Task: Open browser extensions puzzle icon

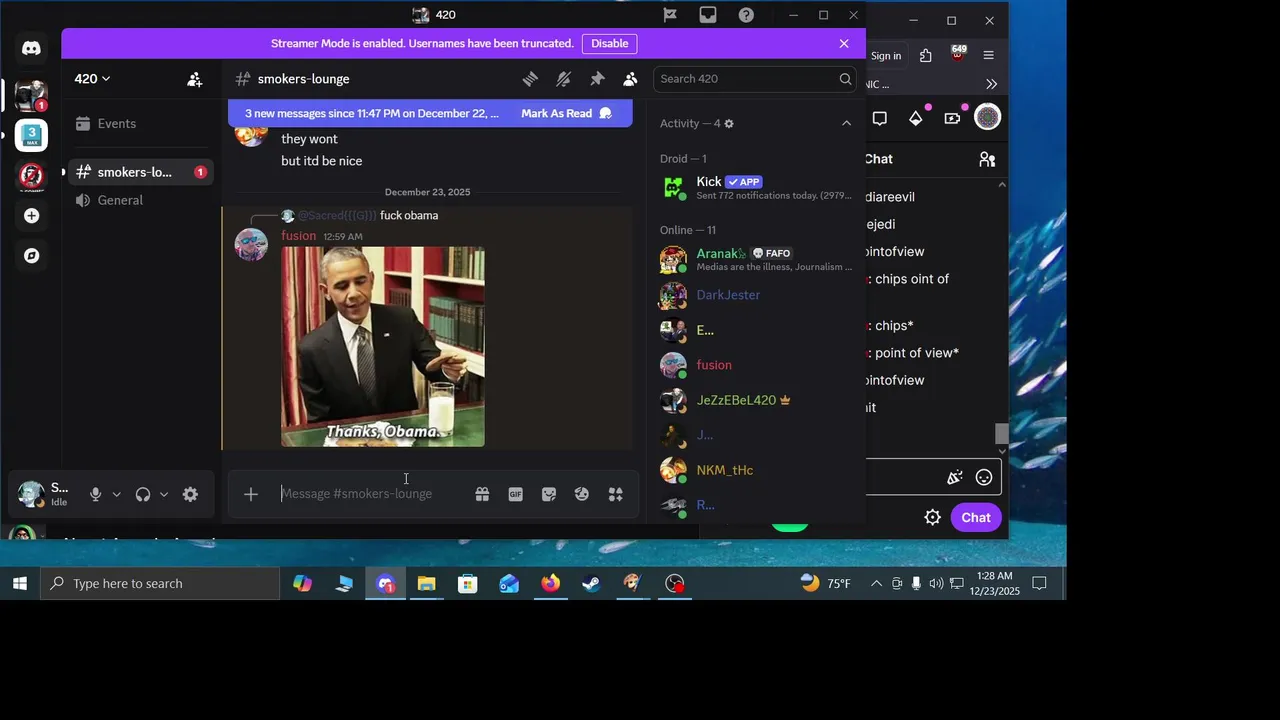Action: pos(925,56)
